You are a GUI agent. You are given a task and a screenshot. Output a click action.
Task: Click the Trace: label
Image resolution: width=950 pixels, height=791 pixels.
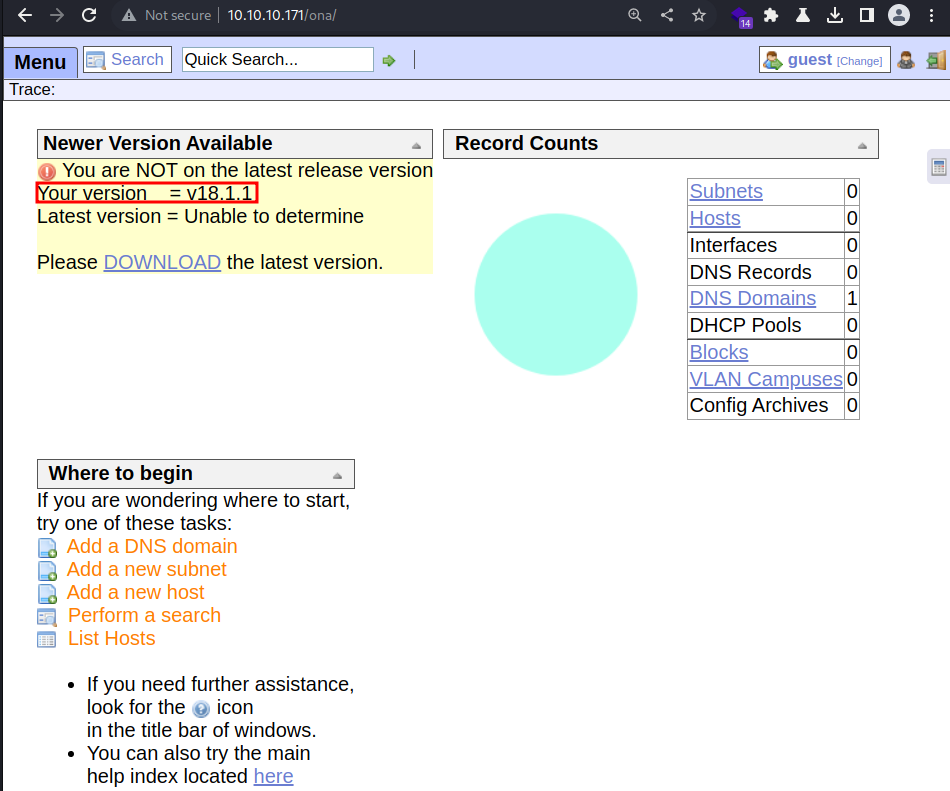click(x=32, y=90)
